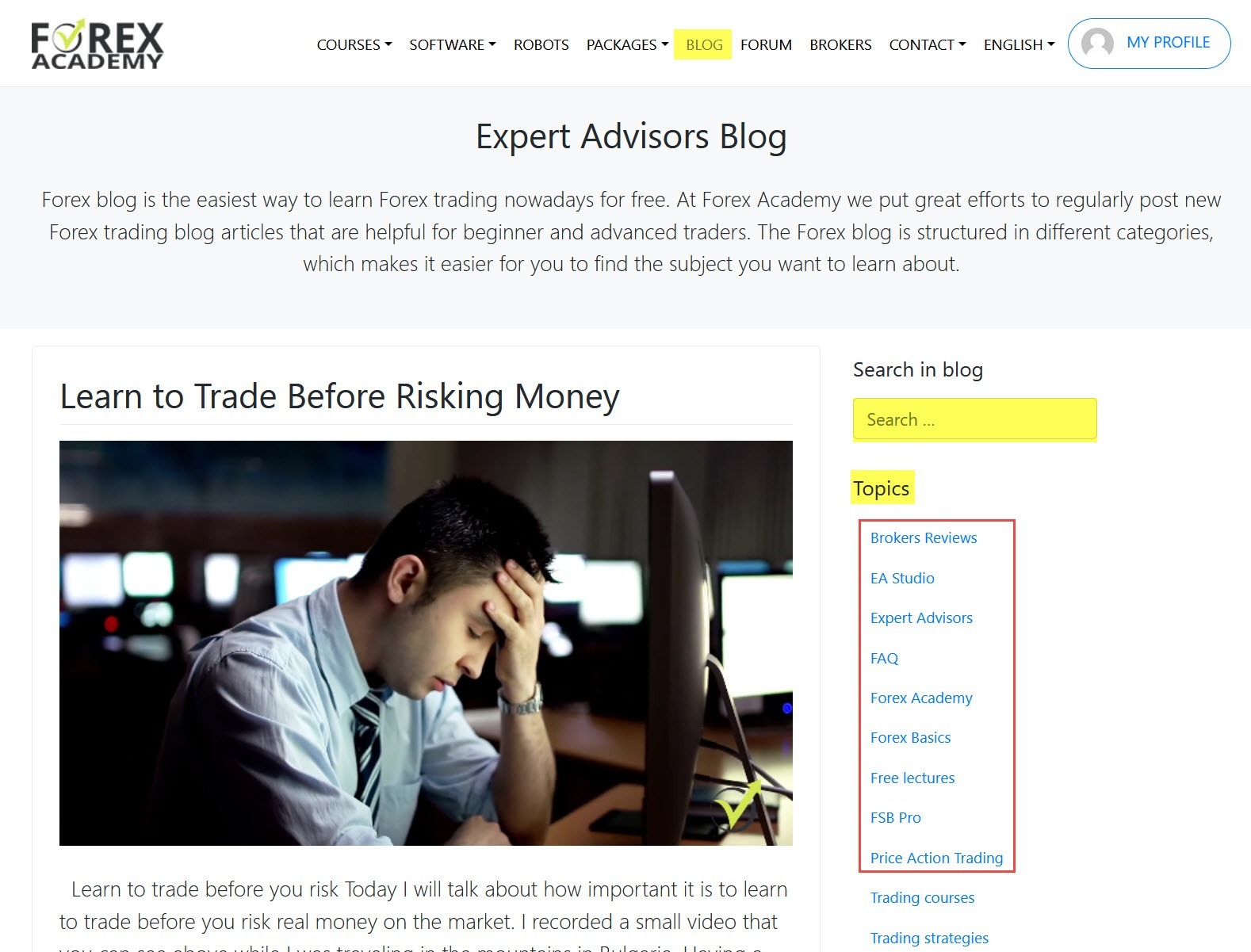Open the English language selector

coord(1020,44)
